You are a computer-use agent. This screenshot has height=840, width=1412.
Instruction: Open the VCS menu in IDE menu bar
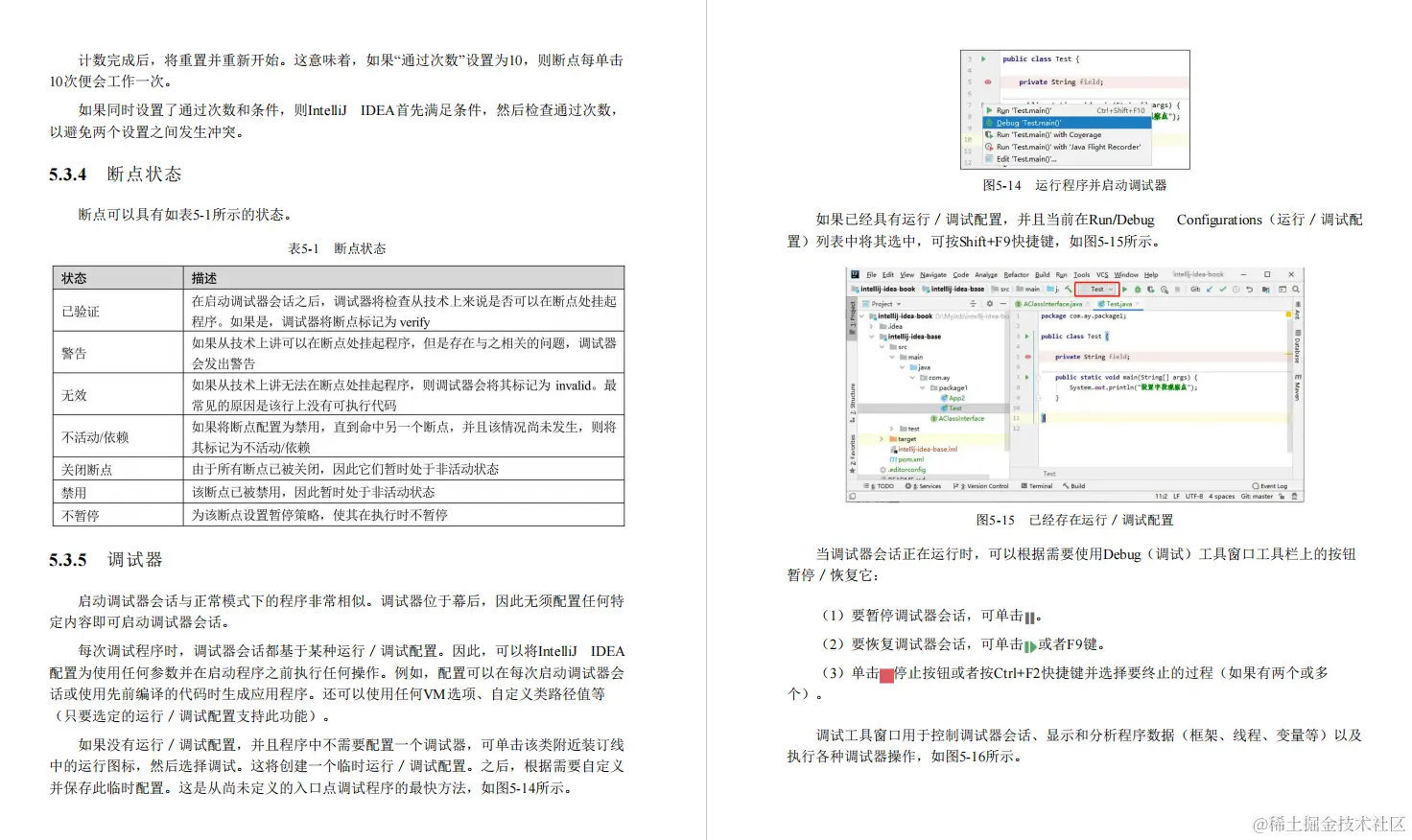(x=1102, y=275)
